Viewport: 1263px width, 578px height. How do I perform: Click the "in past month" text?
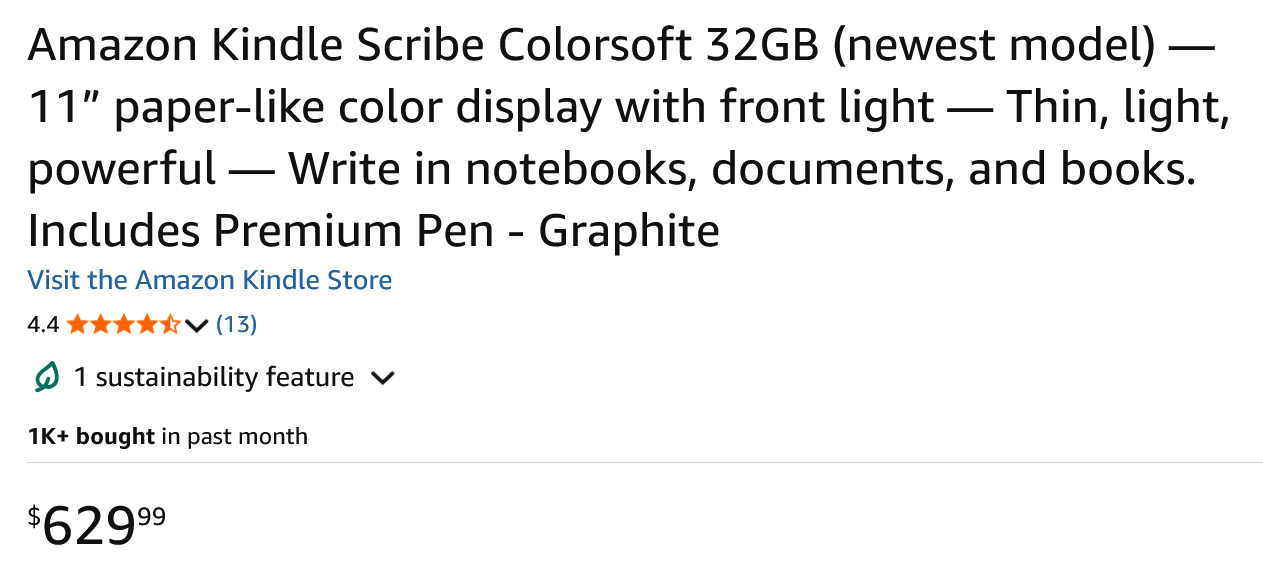[x=235, y=436]
